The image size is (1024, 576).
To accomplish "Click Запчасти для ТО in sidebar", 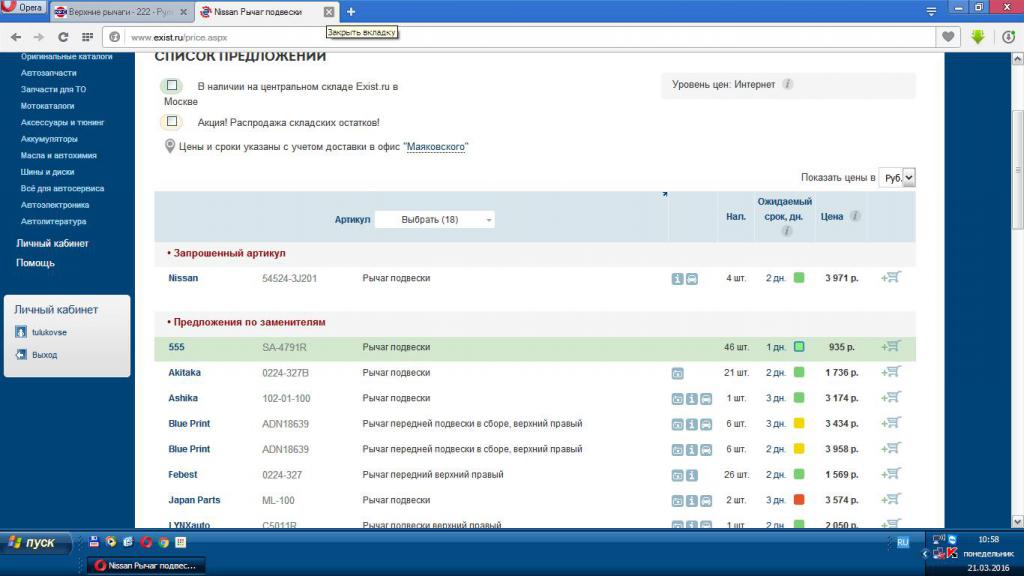I will (53, 89).
